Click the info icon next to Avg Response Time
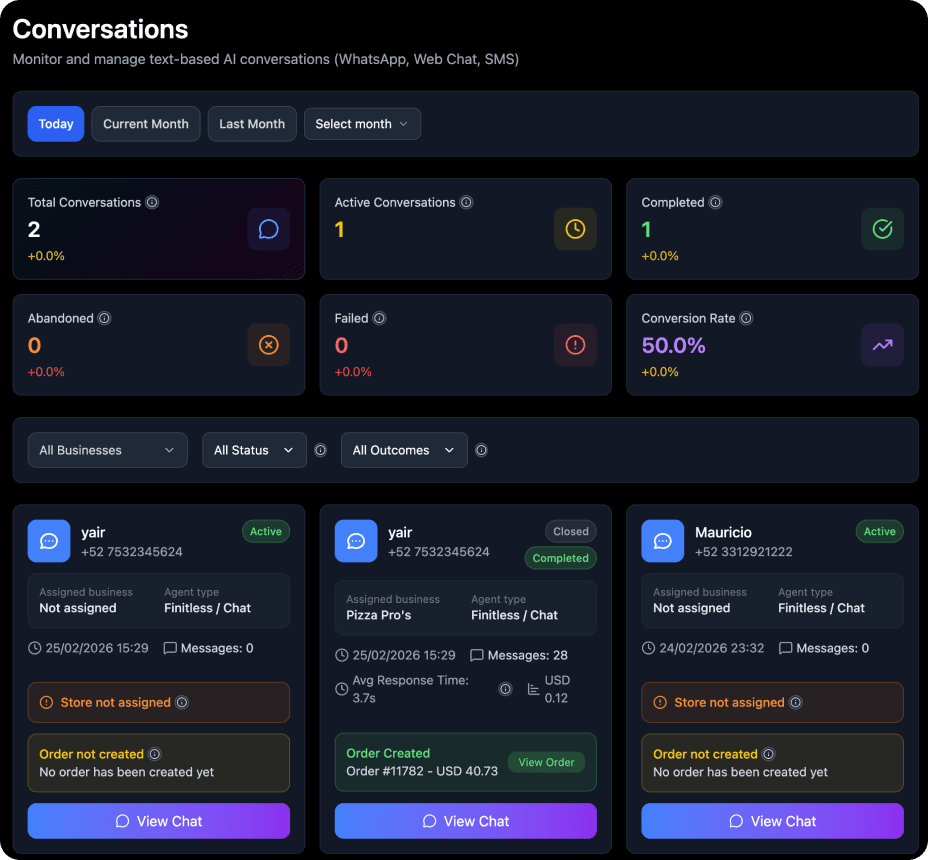 point(505,689)
